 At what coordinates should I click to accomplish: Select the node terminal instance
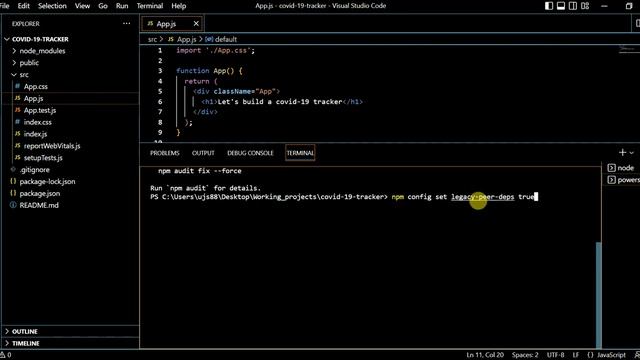click(621, 168)
